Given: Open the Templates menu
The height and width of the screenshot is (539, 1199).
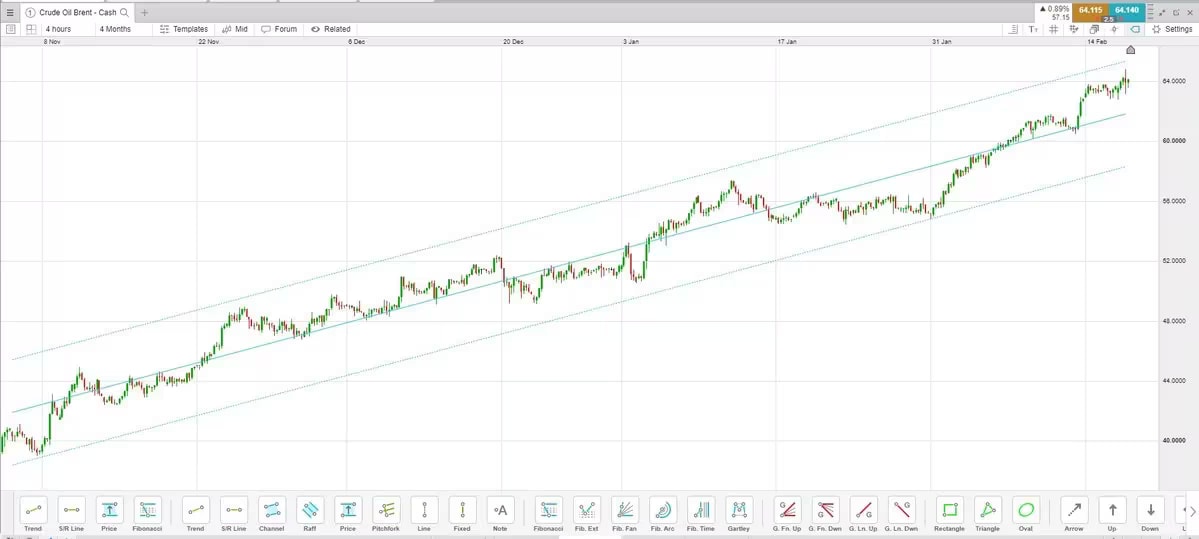Looking at the screenshot, I should (x=184, y=29).
